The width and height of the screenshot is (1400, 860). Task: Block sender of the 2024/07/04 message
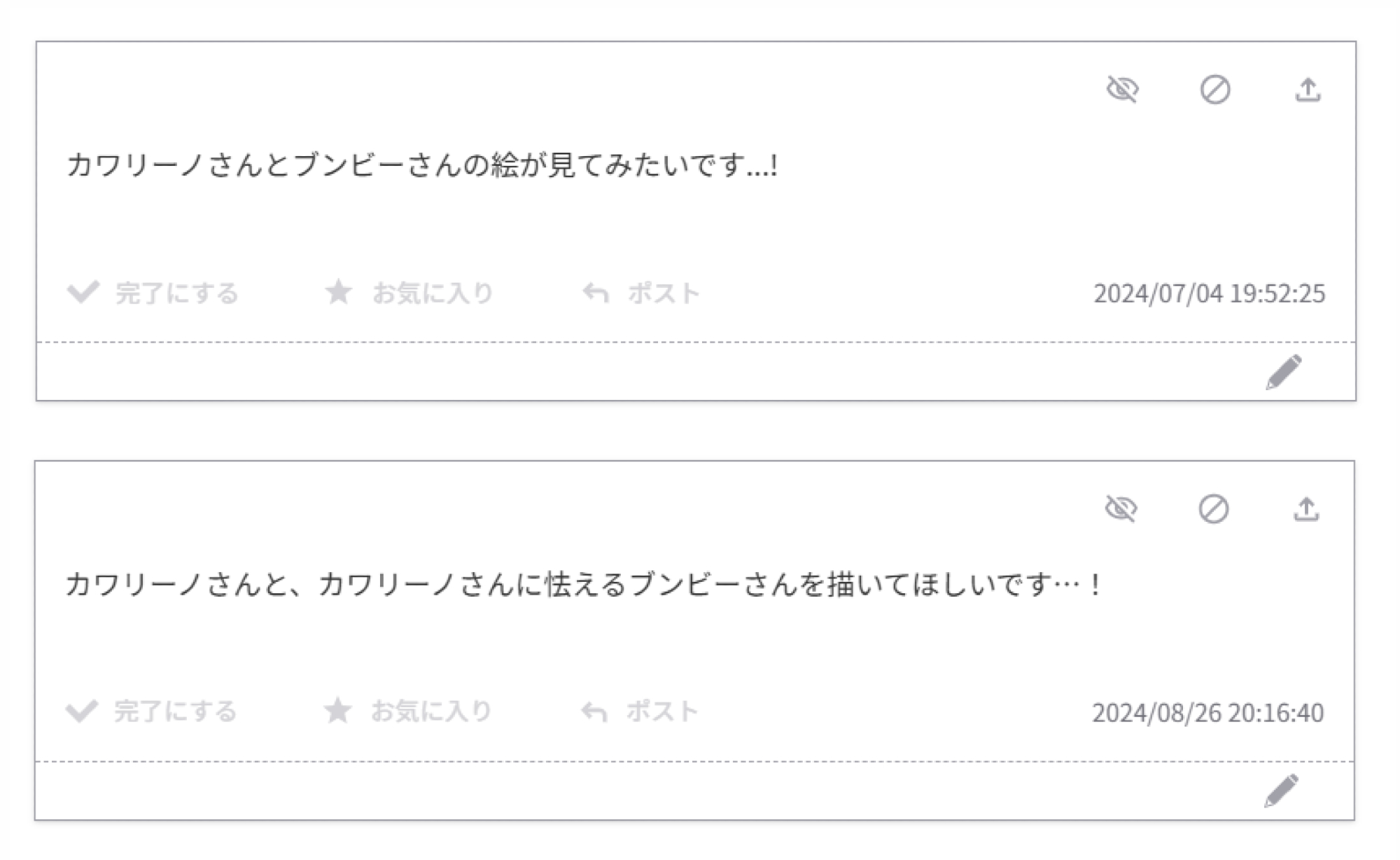click(x=1215, y=90)
